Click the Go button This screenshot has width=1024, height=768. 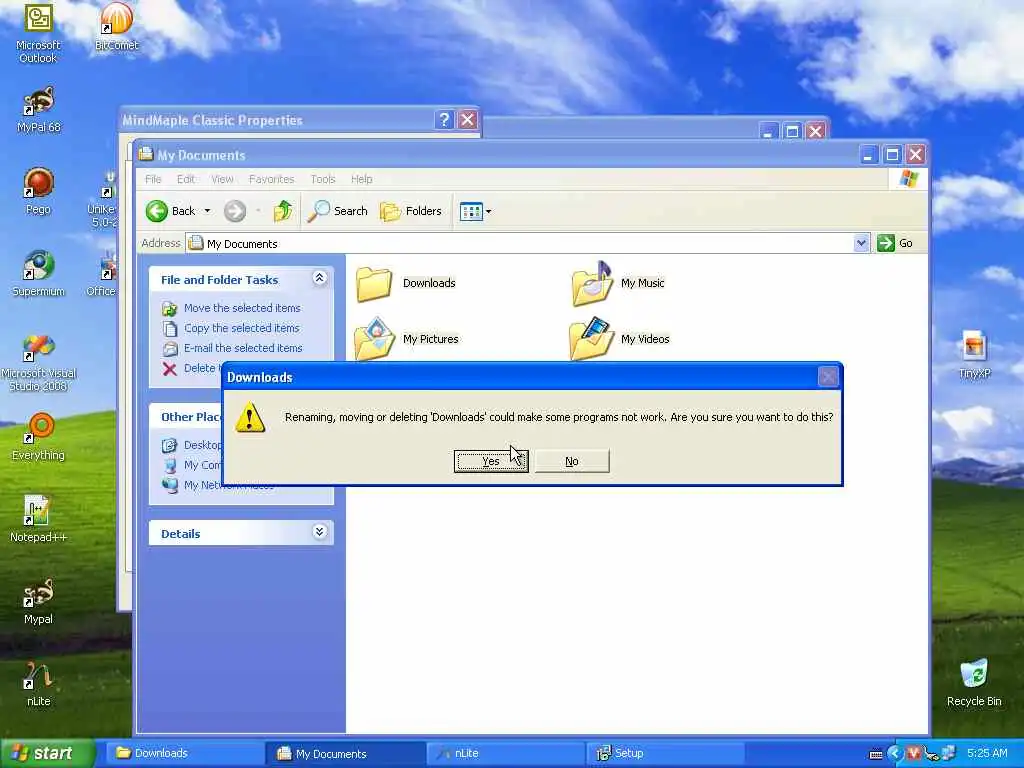click(895, 243)
